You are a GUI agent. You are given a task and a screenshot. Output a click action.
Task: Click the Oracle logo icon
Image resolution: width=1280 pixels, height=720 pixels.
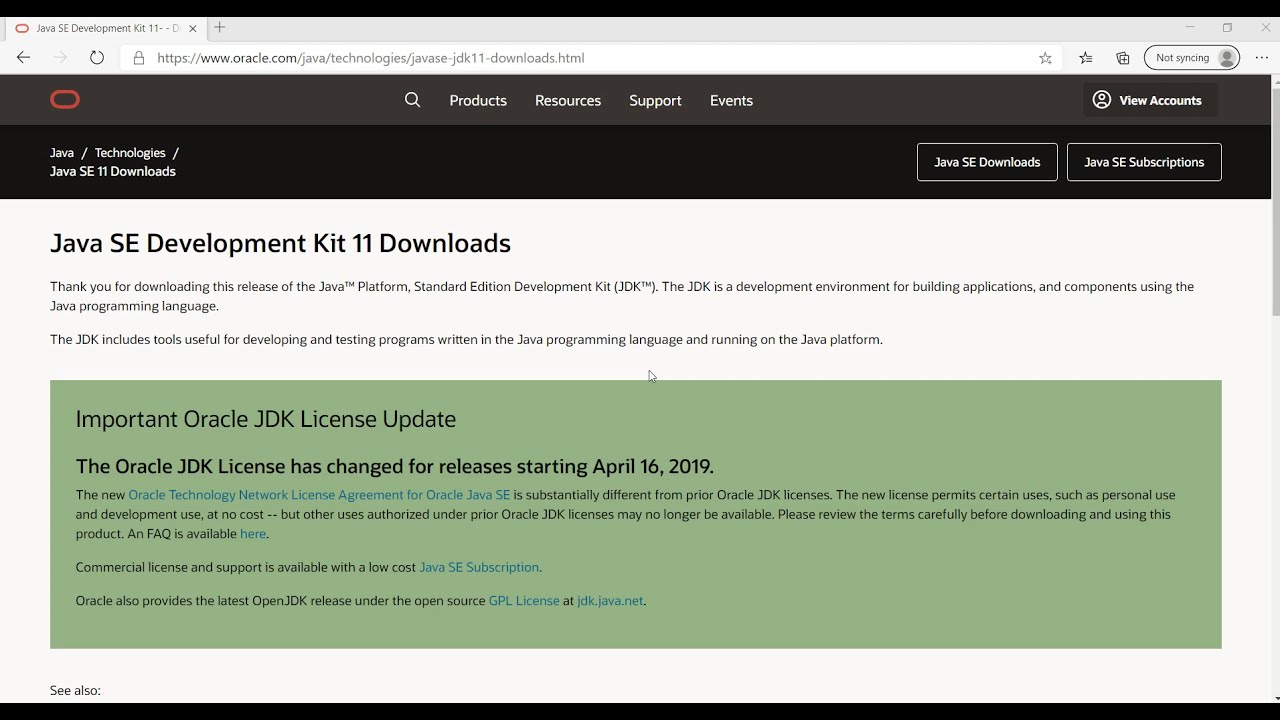(x=65, y=100)
